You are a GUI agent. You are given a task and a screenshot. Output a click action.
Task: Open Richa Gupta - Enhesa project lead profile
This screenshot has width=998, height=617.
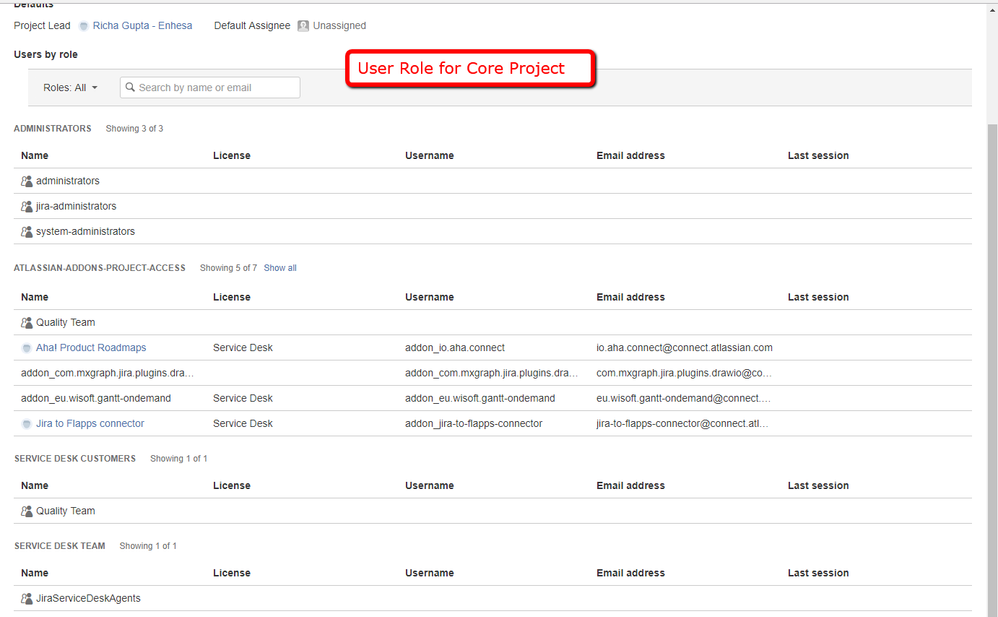click(x=142, y=25)
